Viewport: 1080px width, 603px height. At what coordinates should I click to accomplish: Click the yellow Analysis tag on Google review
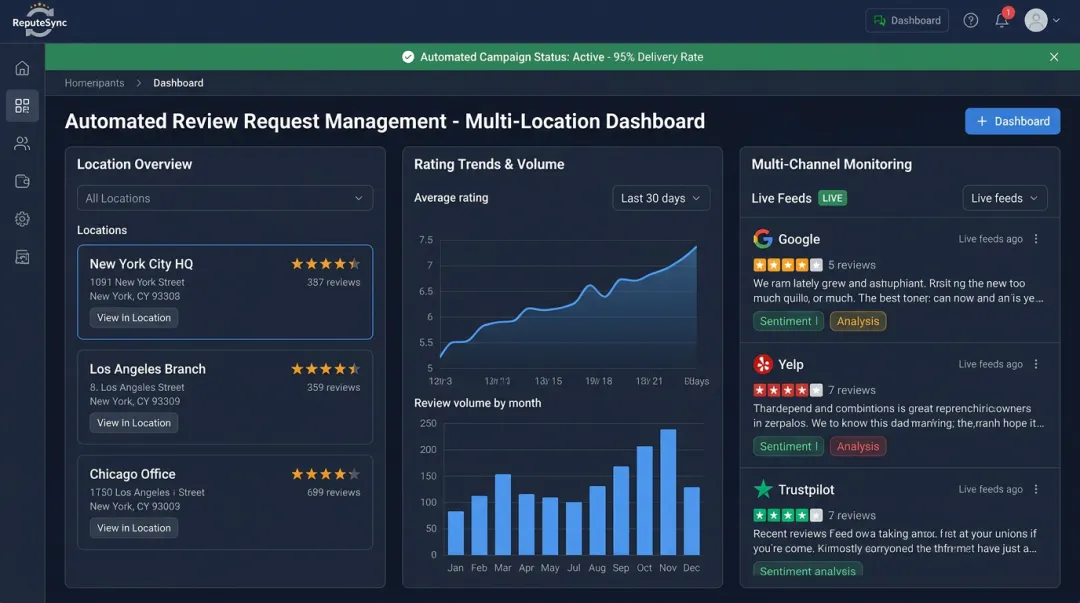click(858, 321)
